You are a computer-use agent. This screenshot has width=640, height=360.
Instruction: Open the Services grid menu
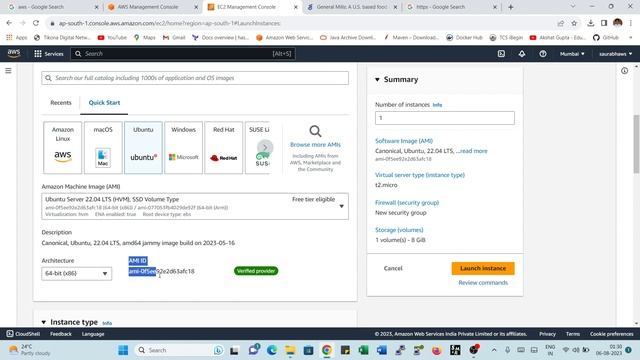(x=49, y=53)
